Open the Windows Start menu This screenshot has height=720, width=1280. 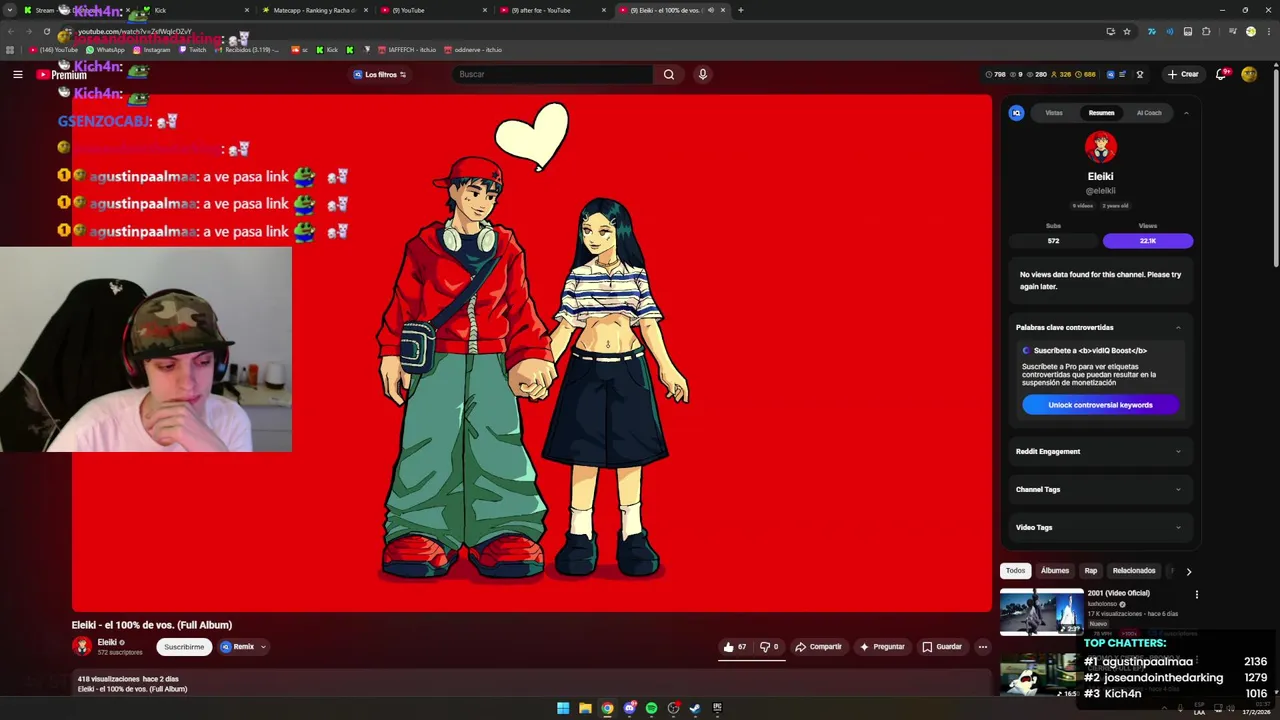coord(563,708)
